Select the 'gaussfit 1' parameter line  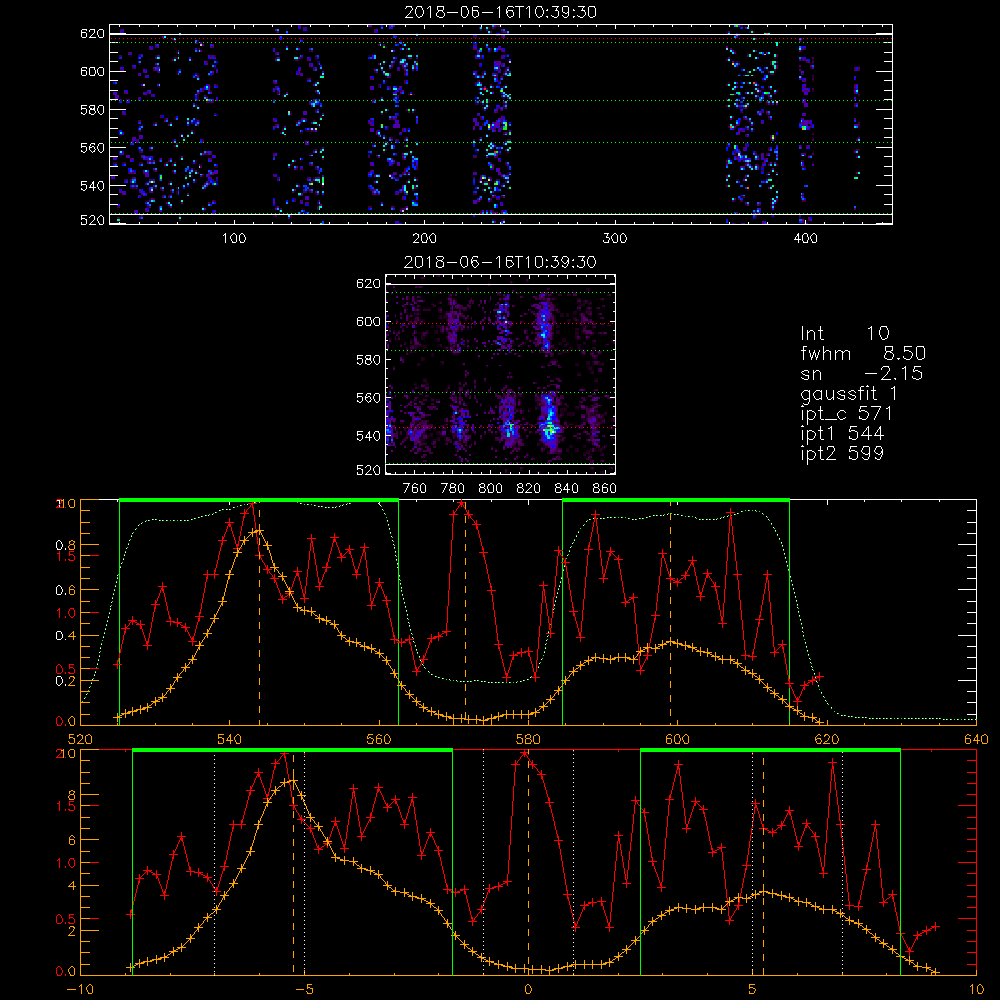pyautogui.click(x=849, y=393)
